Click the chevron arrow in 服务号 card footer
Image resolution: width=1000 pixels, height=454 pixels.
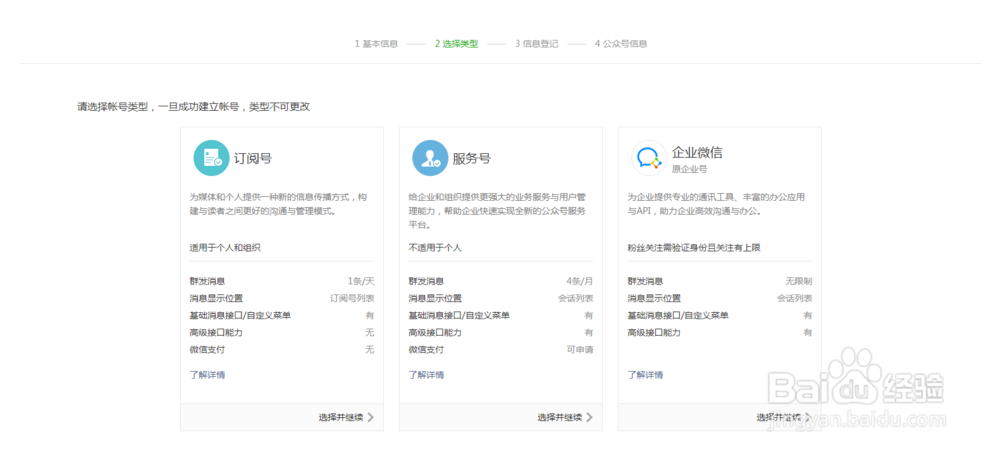[x=590, y=417]
